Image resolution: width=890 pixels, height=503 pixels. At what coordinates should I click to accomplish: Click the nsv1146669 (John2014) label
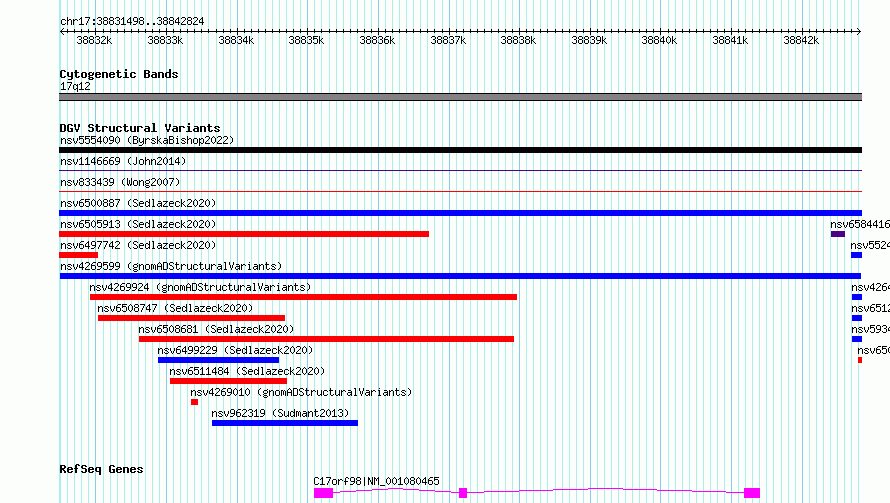click(123, 161)
